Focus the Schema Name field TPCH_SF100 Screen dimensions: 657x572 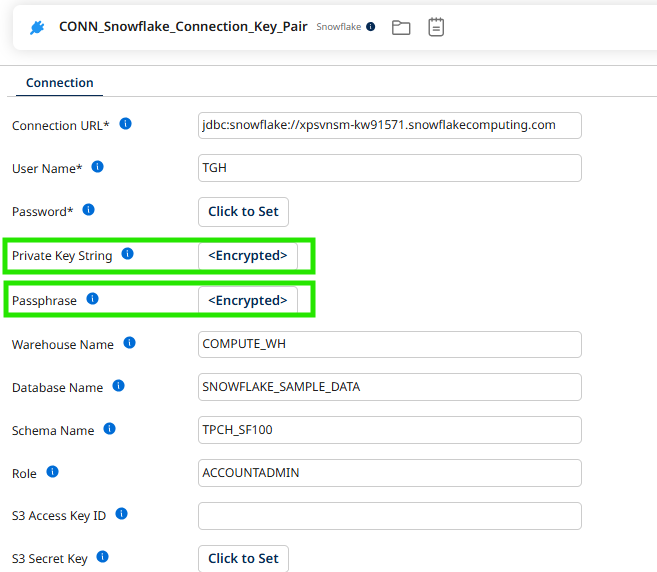[x=390, y=430]
